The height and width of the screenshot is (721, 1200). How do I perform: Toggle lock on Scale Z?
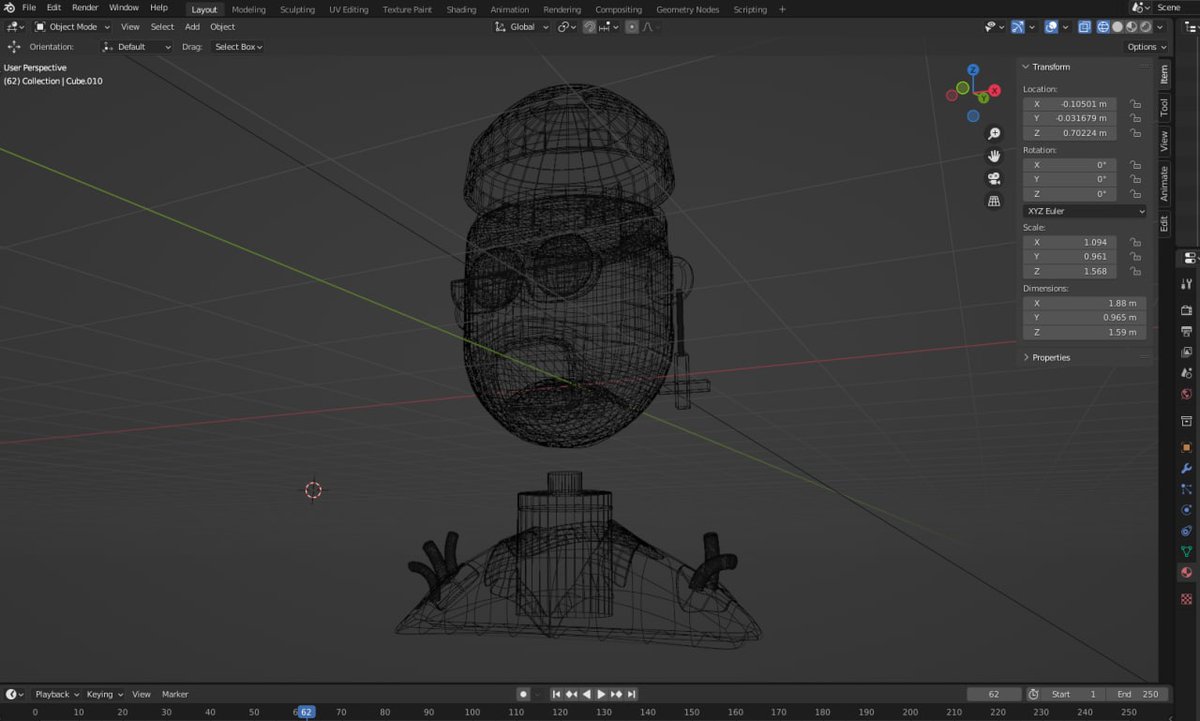(1135, 271)
